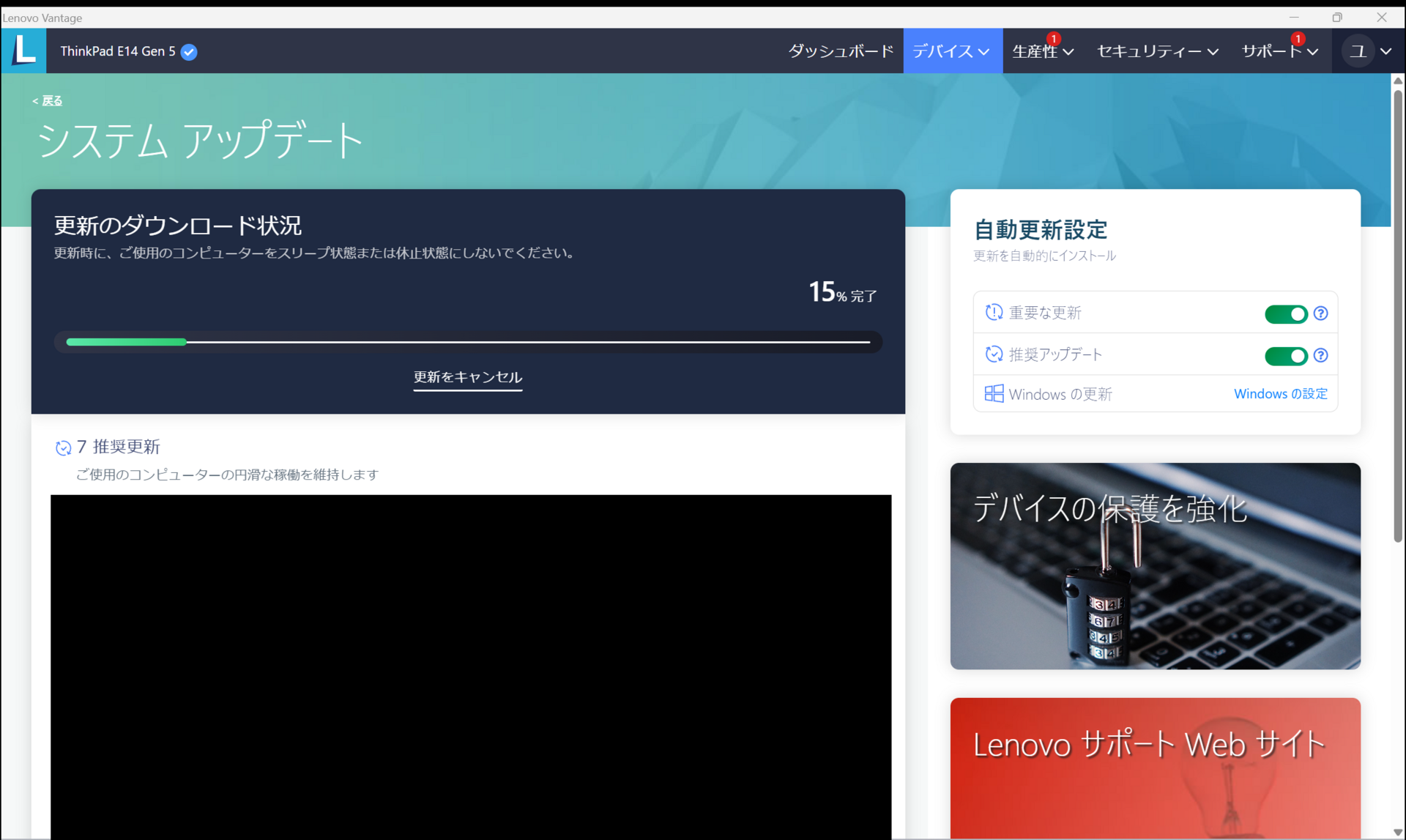1406x840 pixels.
Task: Click the scrollbar down arrow
Action: pos(1397,833)
